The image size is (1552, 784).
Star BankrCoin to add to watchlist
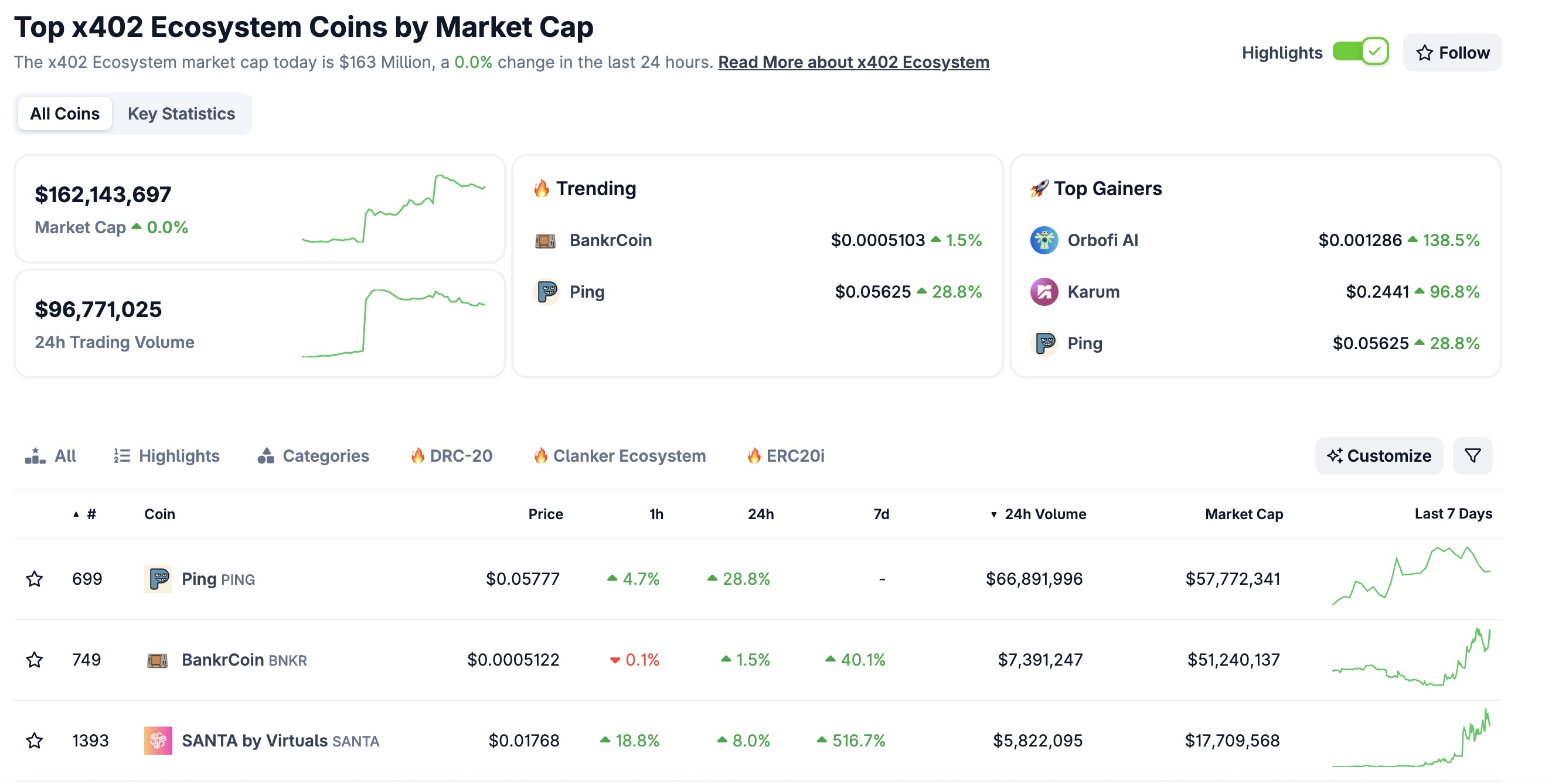(35, 660)
